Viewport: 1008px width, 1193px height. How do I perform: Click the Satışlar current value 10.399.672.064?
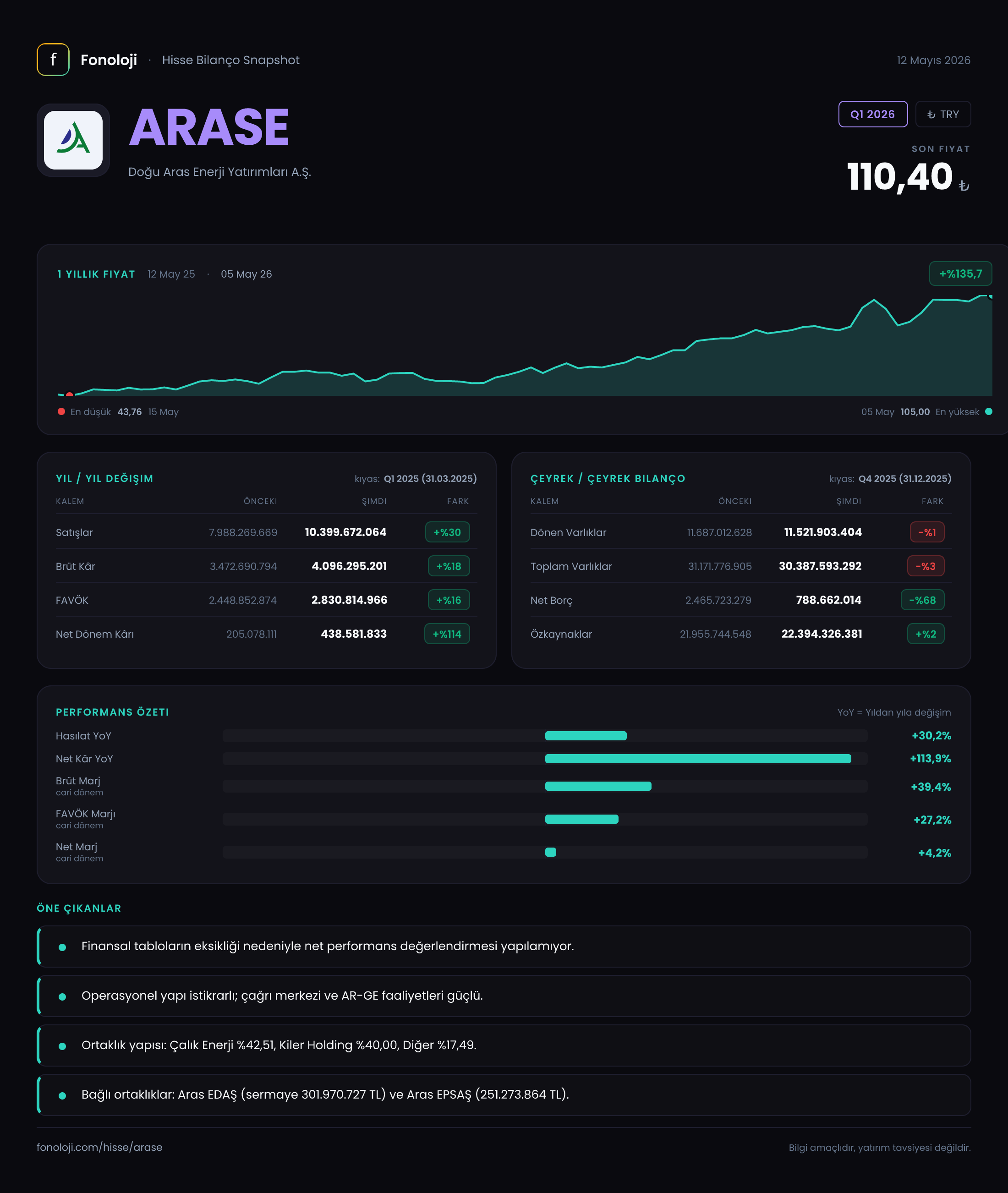(x=346, y=532)
